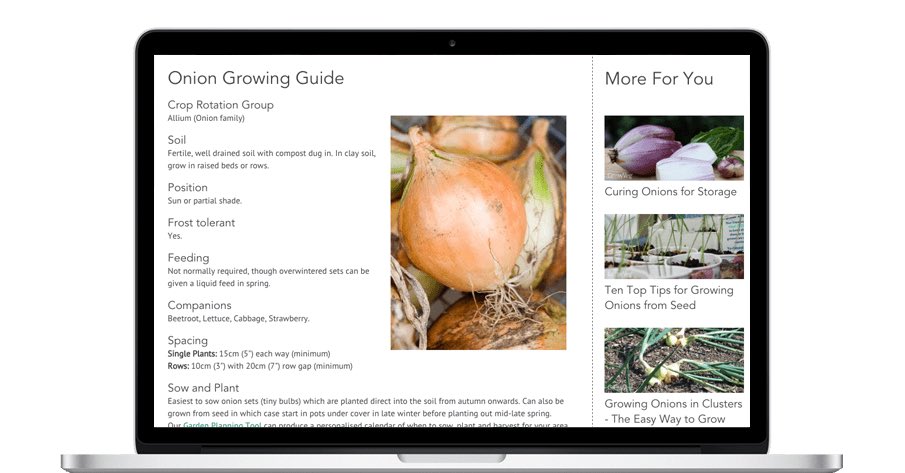Click the Single Plants spacing line
905x473 pixels.
point(249,354)
